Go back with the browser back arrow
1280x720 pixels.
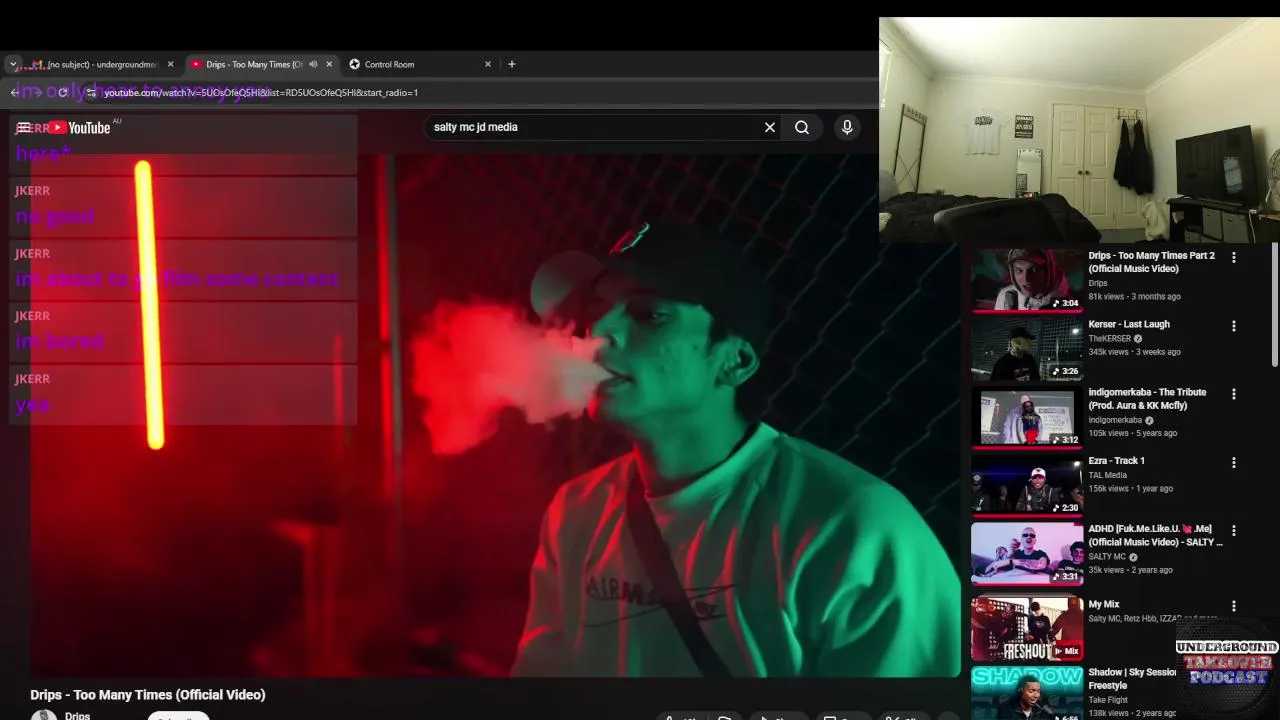(x=15, y=92)
